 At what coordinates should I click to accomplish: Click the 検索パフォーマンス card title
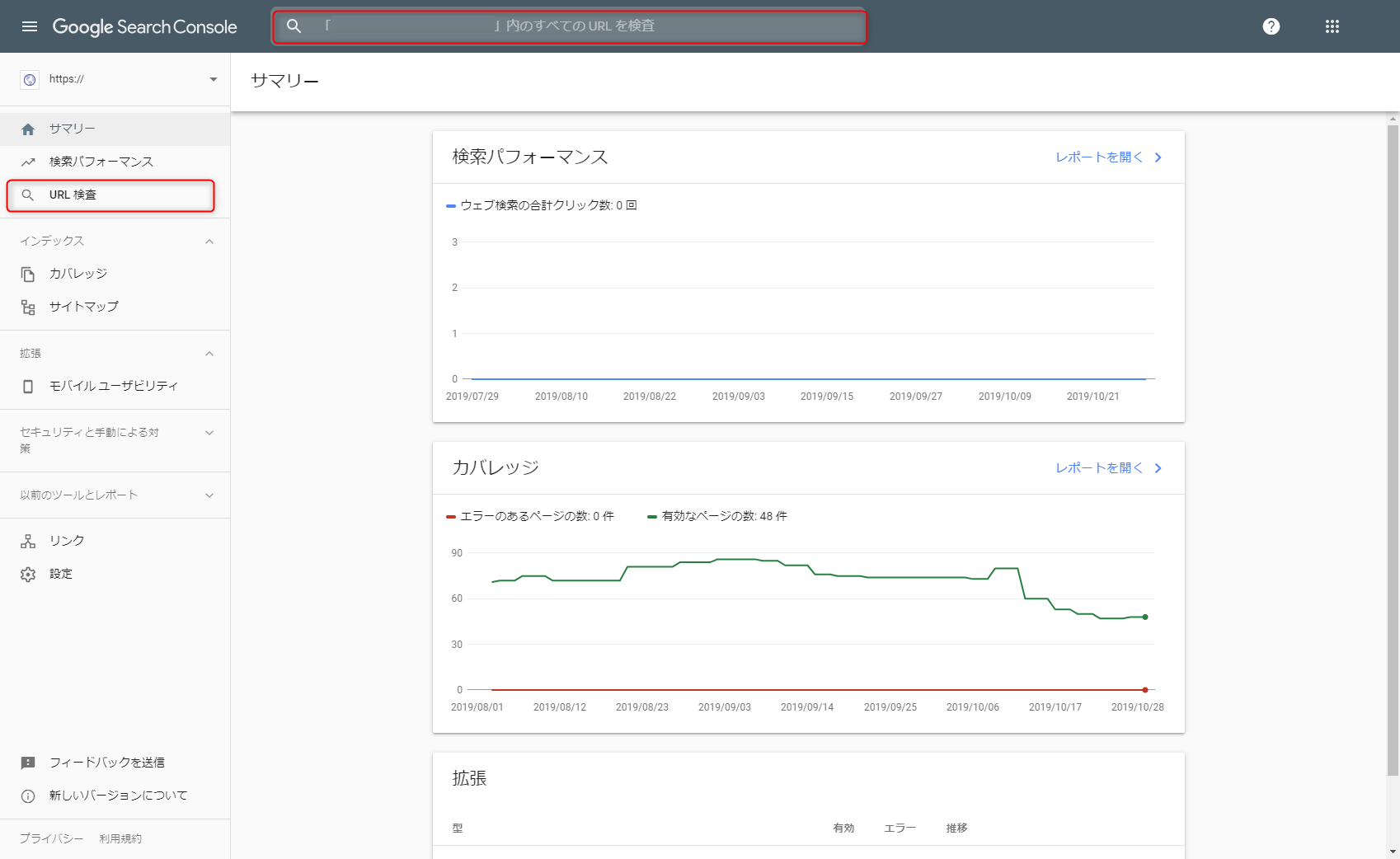click(530, 157)
